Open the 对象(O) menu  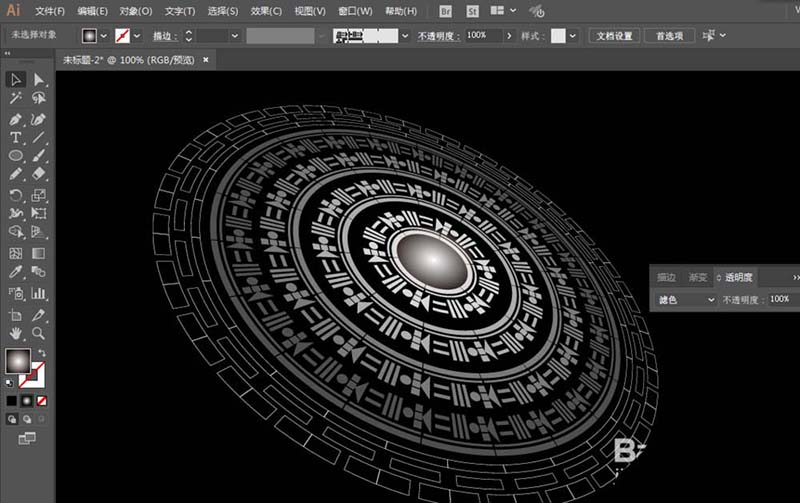coord(136,11)
